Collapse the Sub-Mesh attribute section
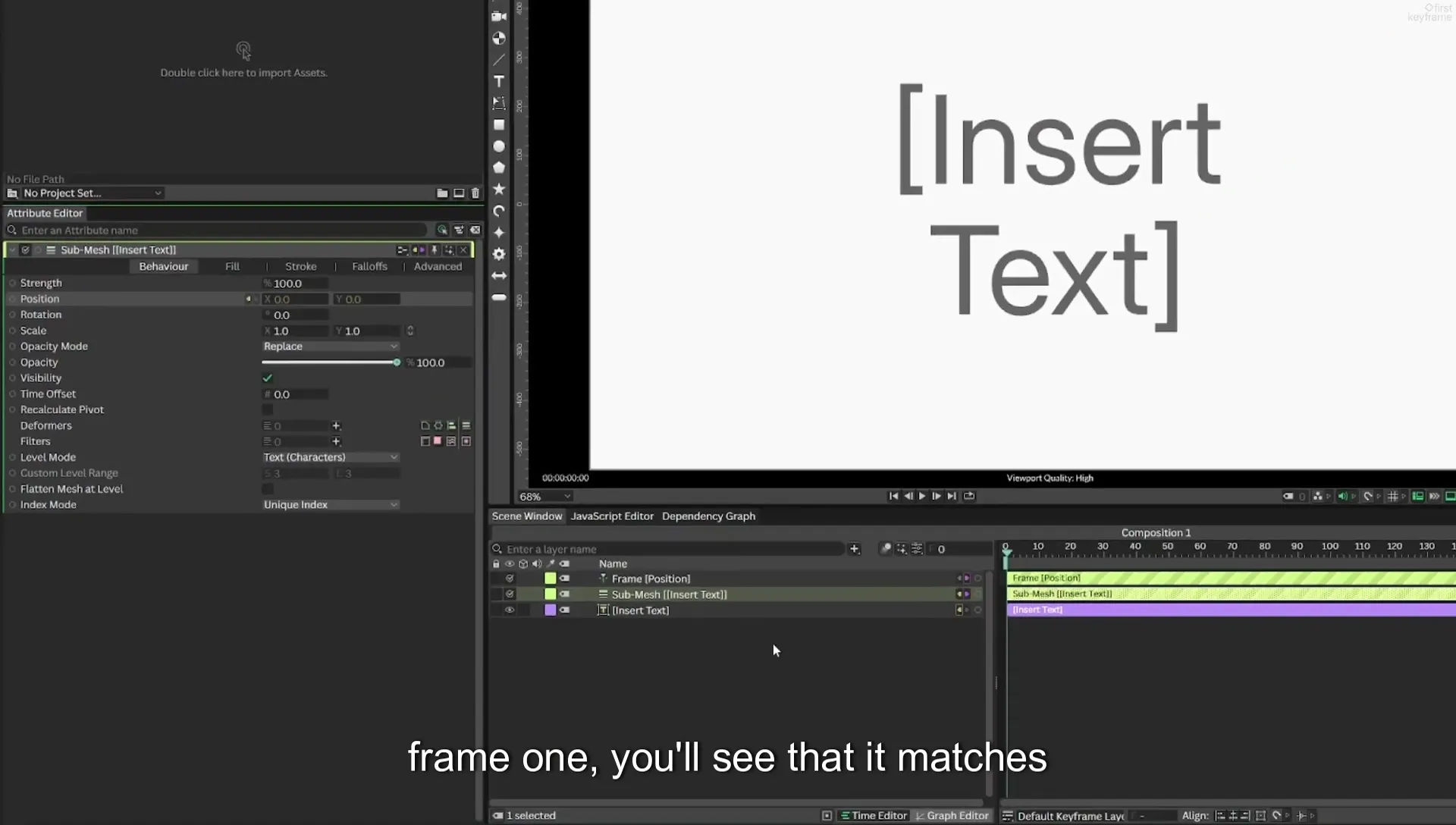This screenshot has height=825, width=1456. point(12,250)
